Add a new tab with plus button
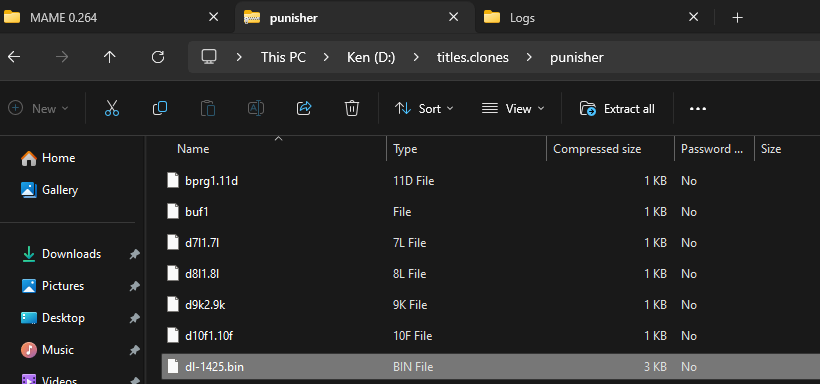Screen dimensions: 820x384 click(x=737, y=18)
